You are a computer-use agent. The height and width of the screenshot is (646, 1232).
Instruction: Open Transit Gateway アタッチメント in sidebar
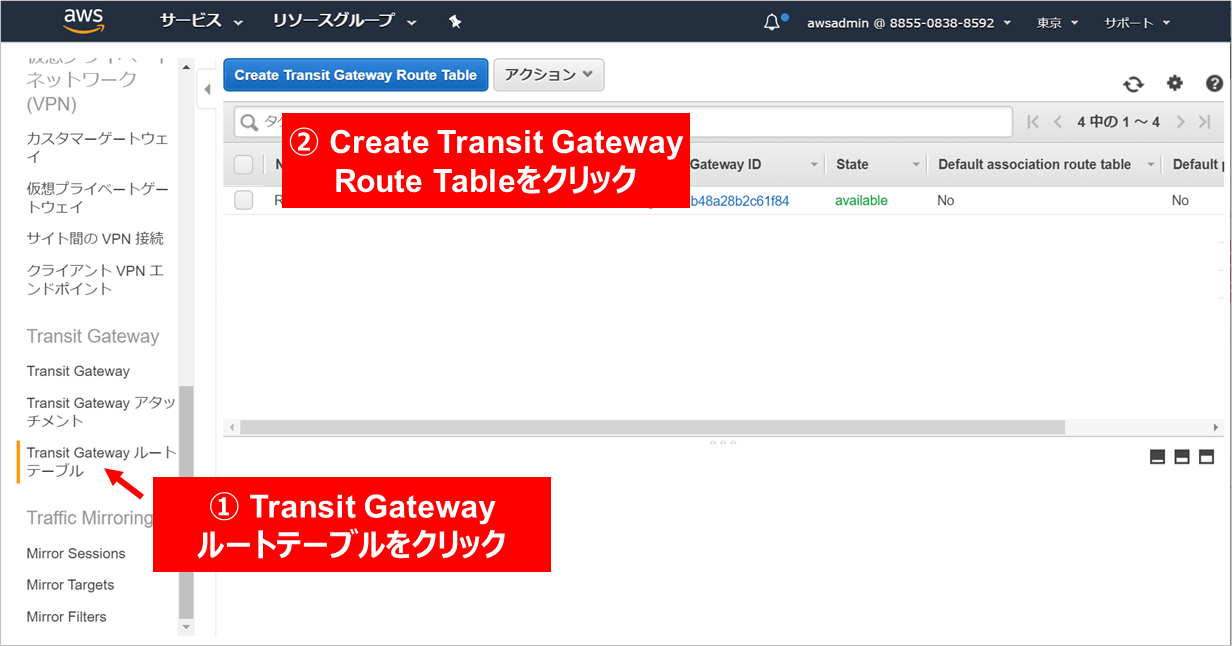tap(100, 411)
